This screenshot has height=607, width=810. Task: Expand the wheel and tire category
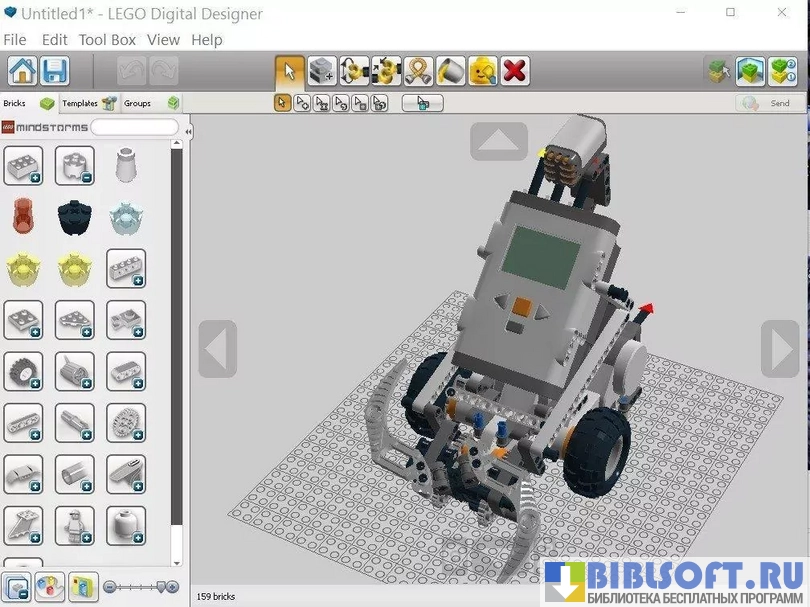23,371
